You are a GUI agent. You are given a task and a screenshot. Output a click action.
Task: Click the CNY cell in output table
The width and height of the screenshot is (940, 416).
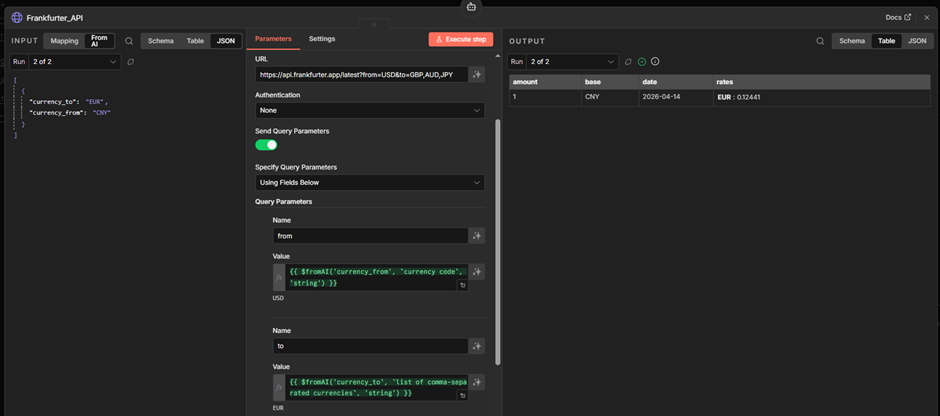(610, 97)
